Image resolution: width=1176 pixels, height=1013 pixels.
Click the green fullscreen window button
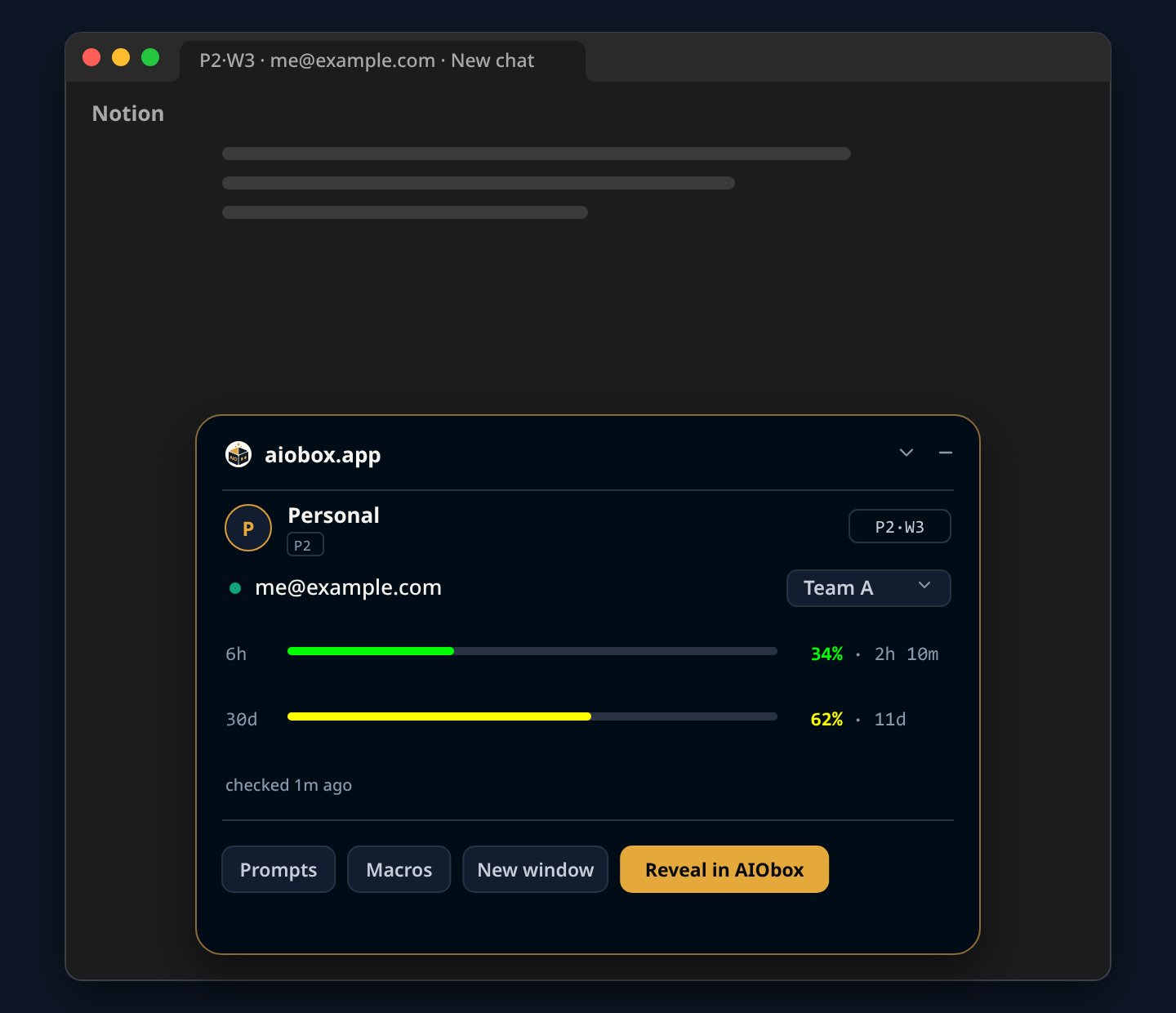pos(150,57)
